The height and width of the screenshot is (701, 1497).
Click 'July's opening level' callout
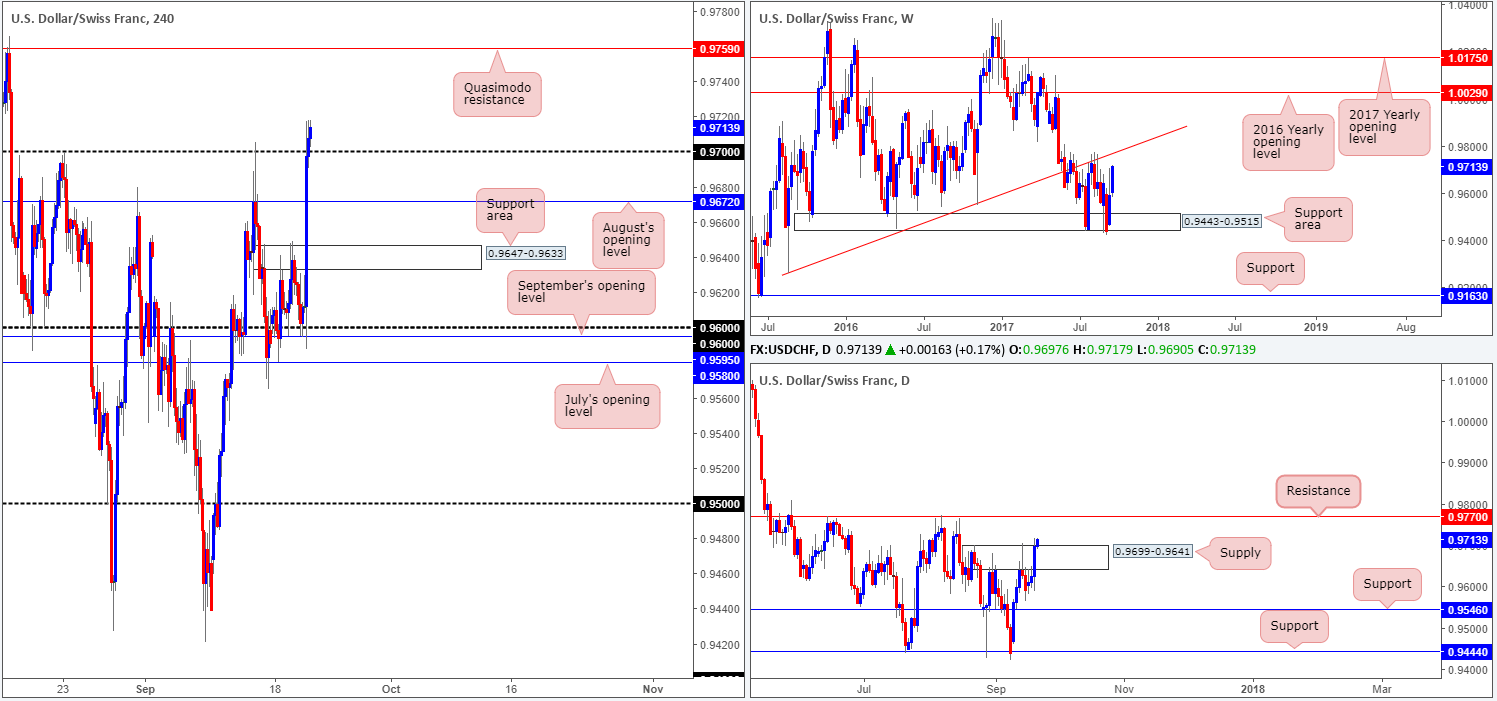pos(607,406)
